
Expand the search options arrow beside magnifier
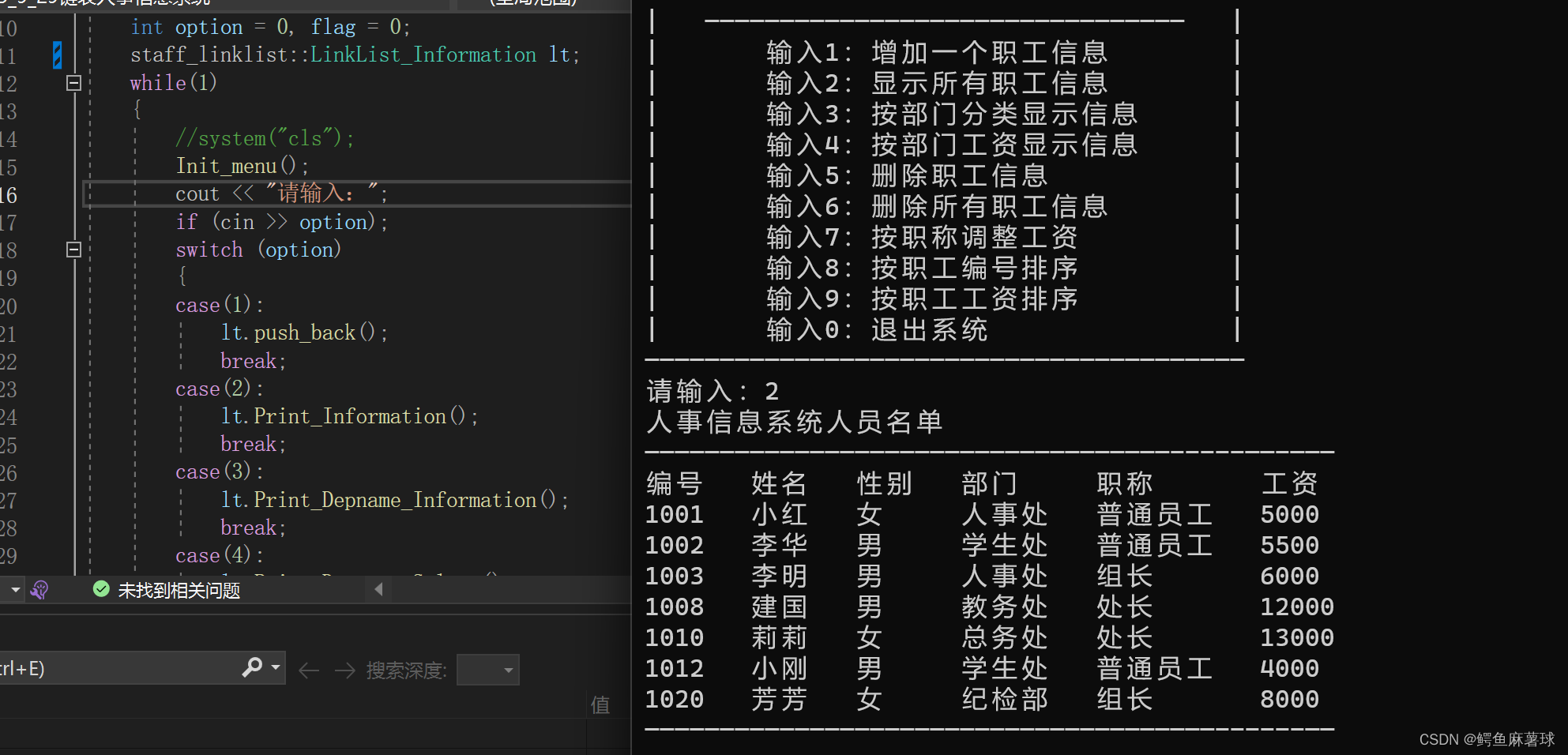(276, 667)
